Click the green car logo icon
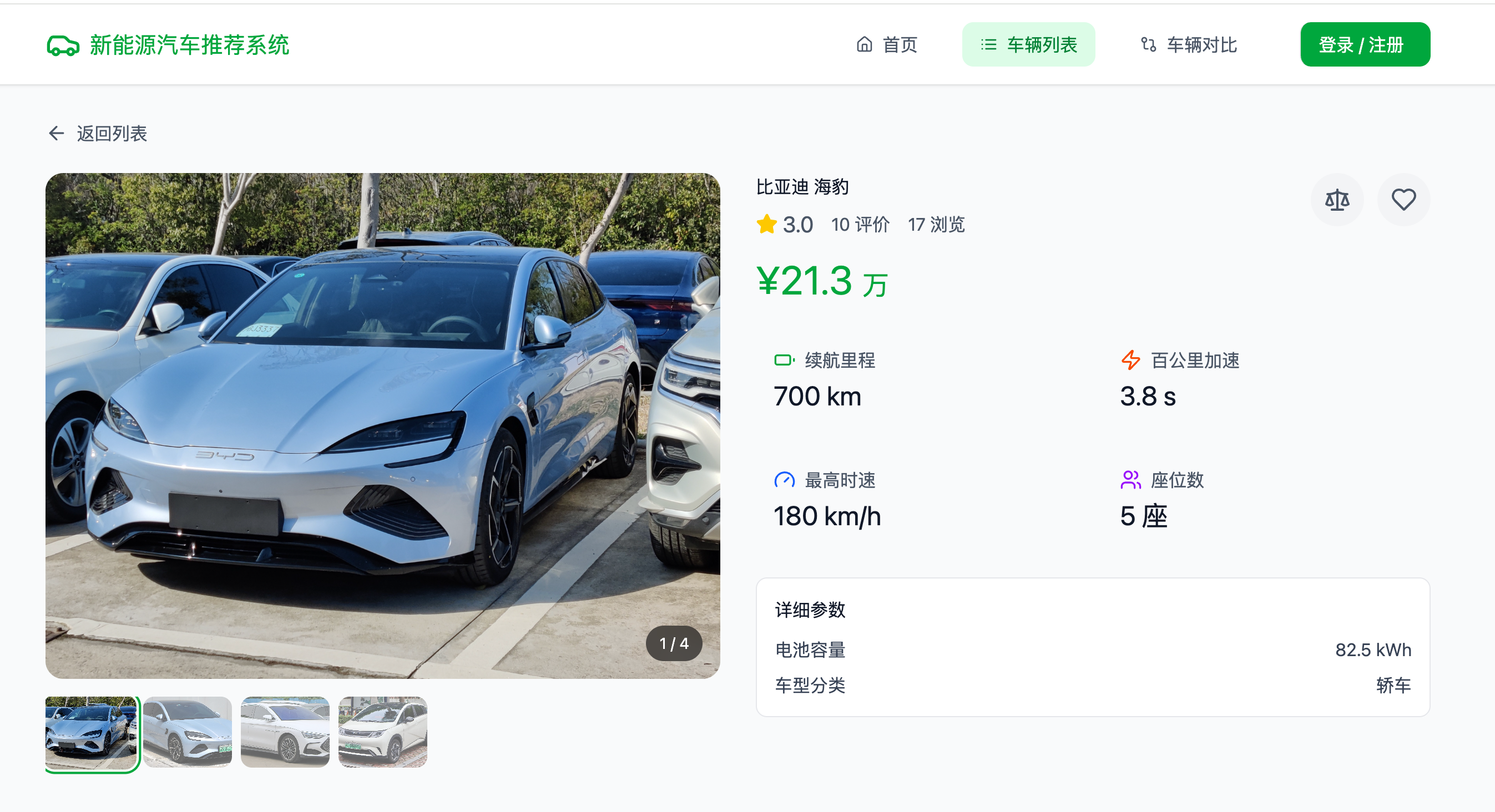This screenshot has width=1495, height=812. tap(63, 45)
